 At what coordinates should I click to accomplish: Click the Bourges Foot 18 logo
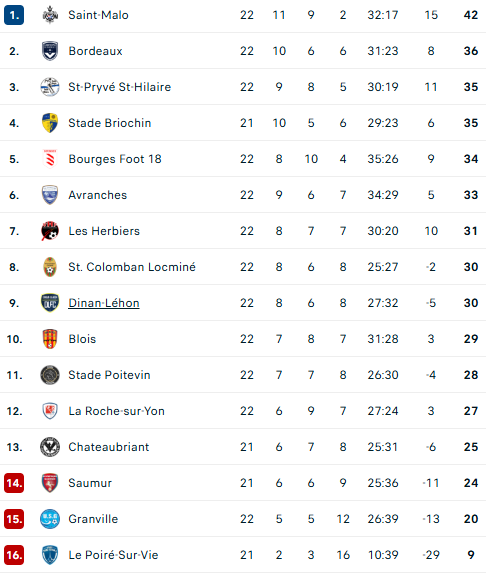(50, 159)
